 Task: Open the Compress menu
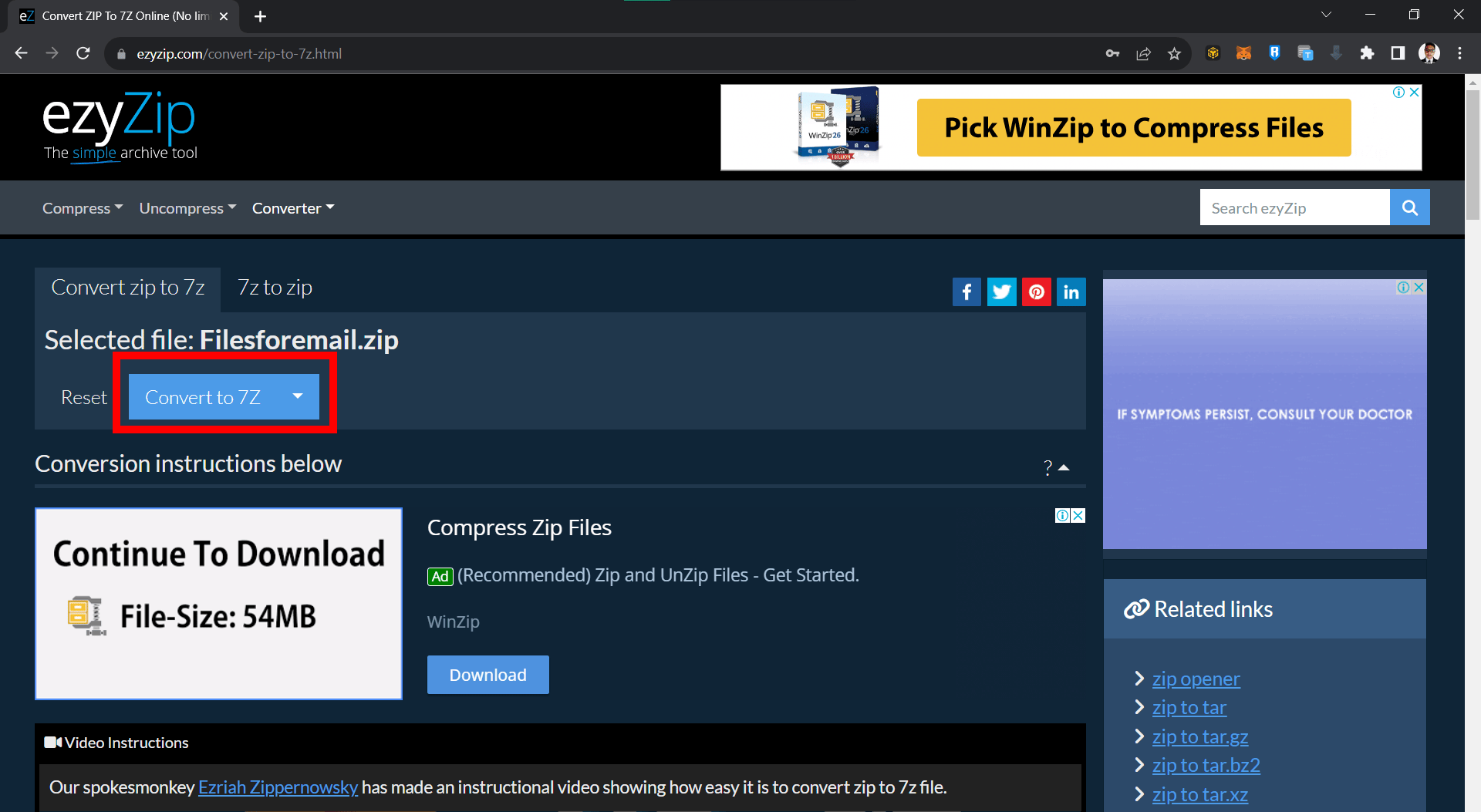click(x=82, y=207)
